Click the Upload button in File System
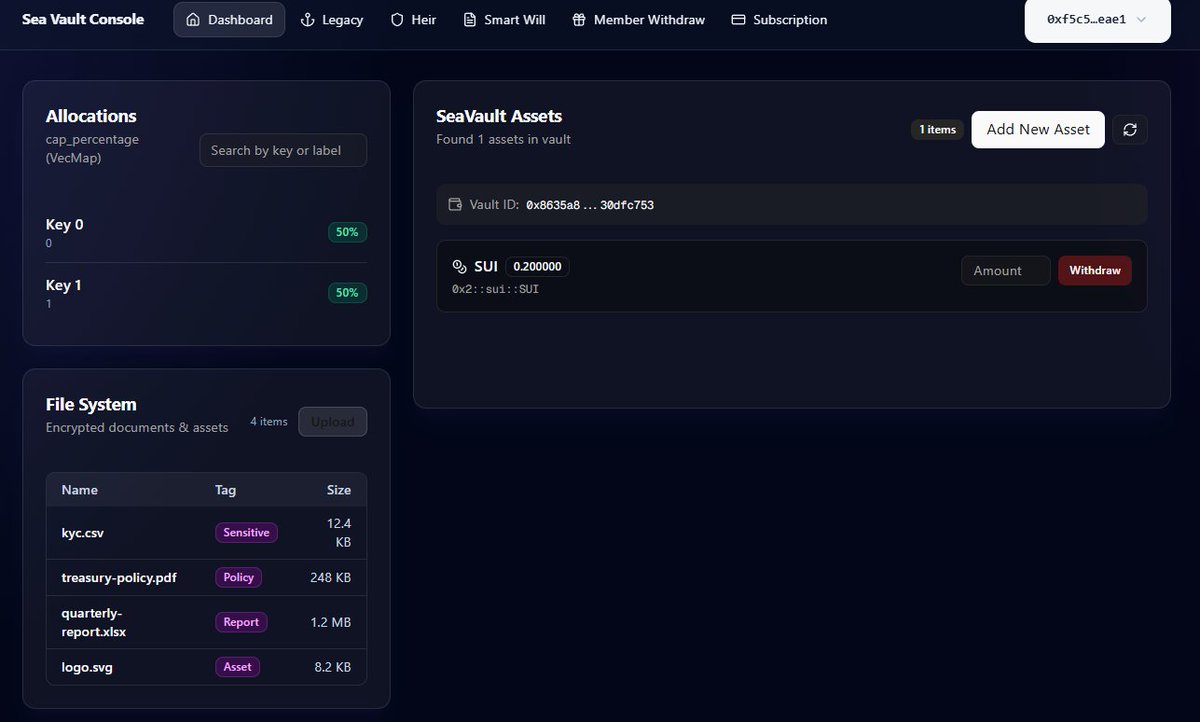The width and height of the screenshot is (1200, 722). pos(333,422)
